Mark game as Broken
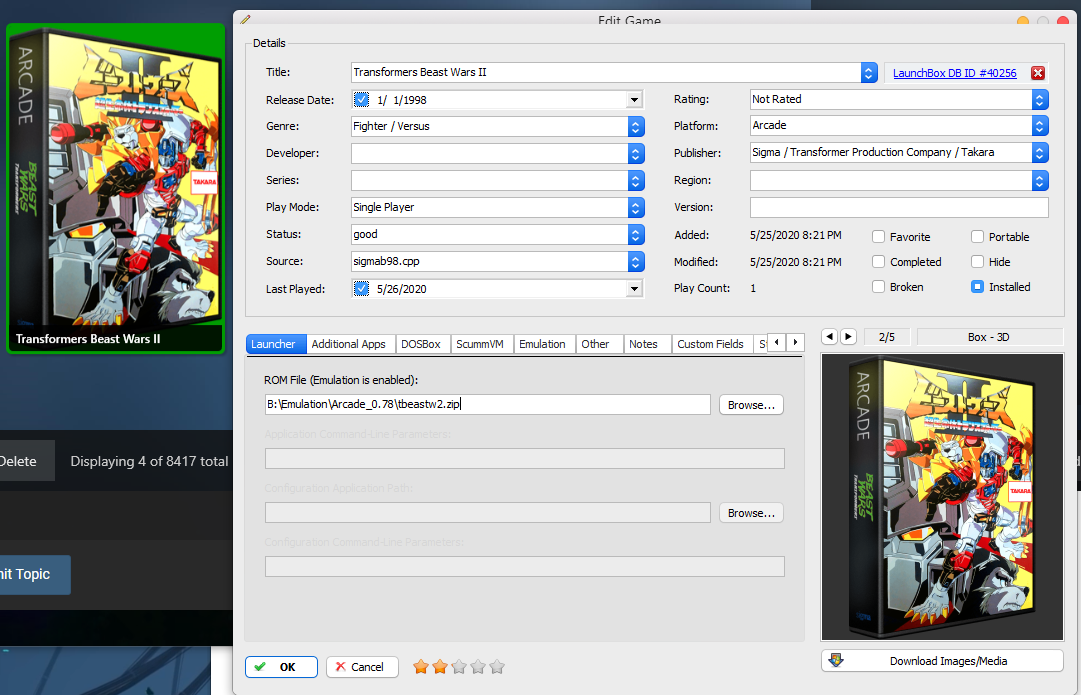This screenshot has width=1081, height=695. click(x=878, y=286)
